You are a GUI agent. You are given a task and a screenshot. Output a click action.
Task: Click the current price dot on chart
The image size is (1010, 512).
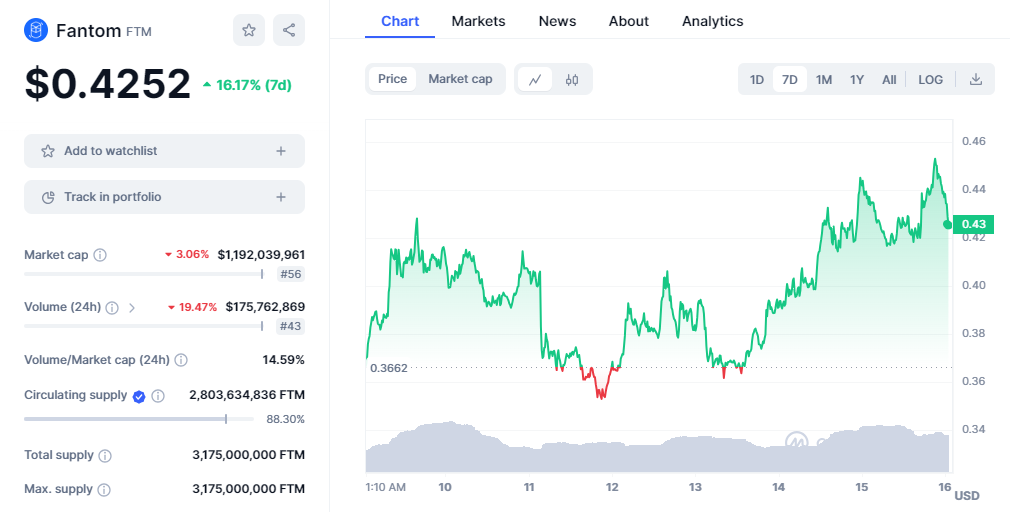coord(947,224)
